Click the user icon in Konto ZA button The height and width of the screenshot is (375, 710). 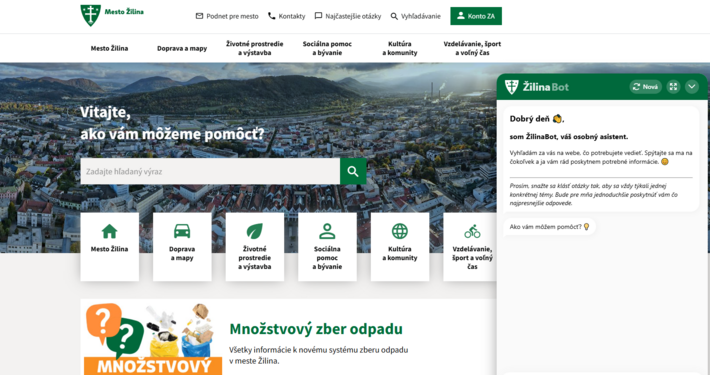(x=461, y=16)
